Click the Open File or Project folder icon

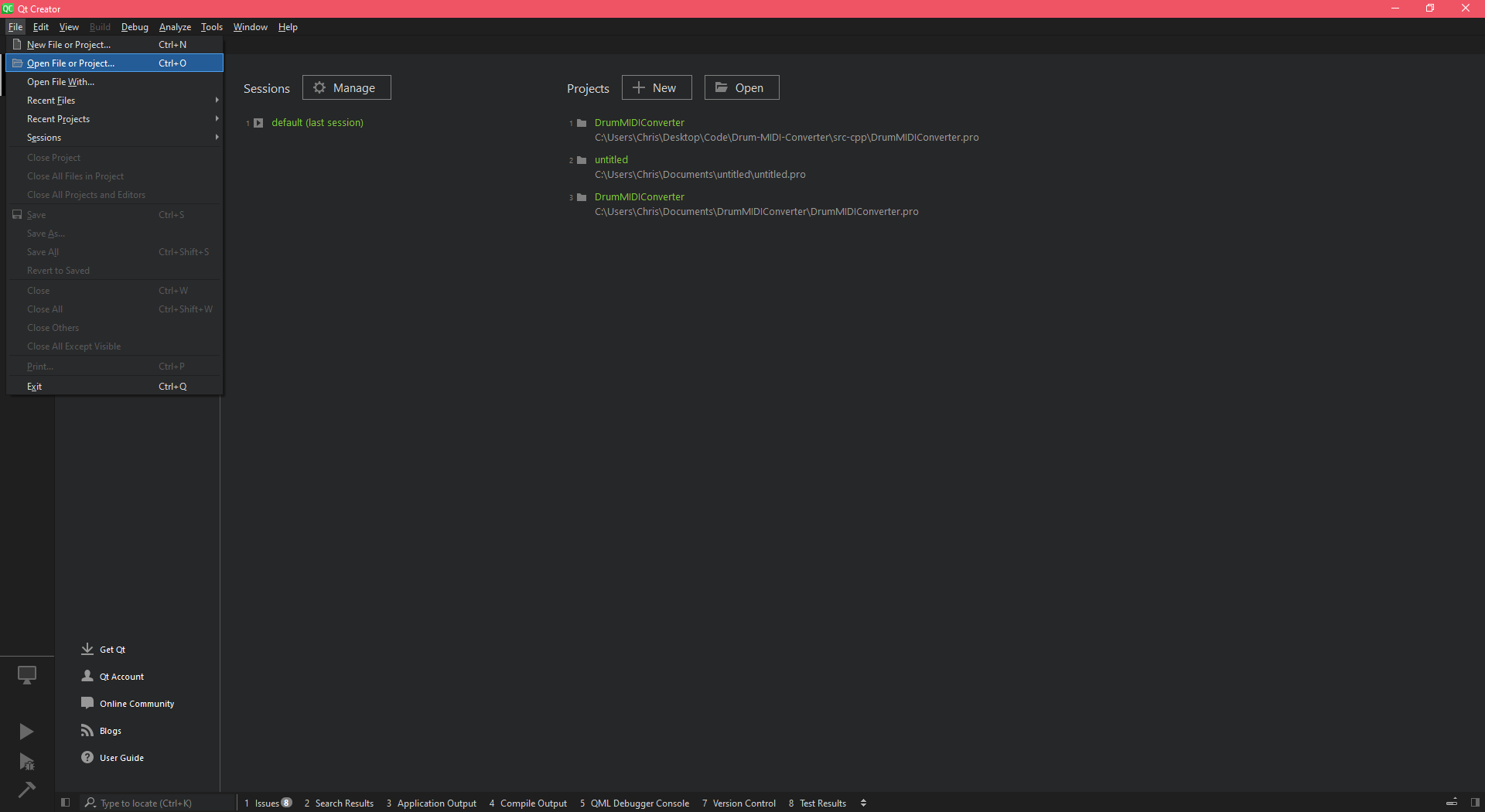(17, 63)
